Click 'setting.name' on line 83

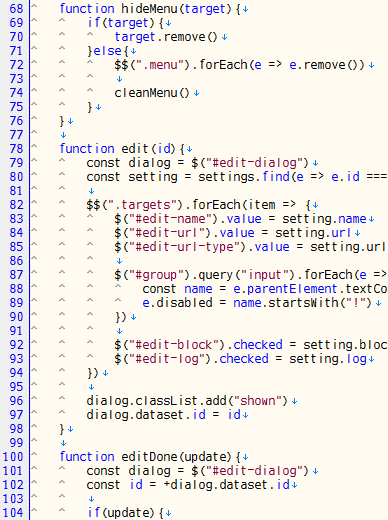click(x=324, y=219)
